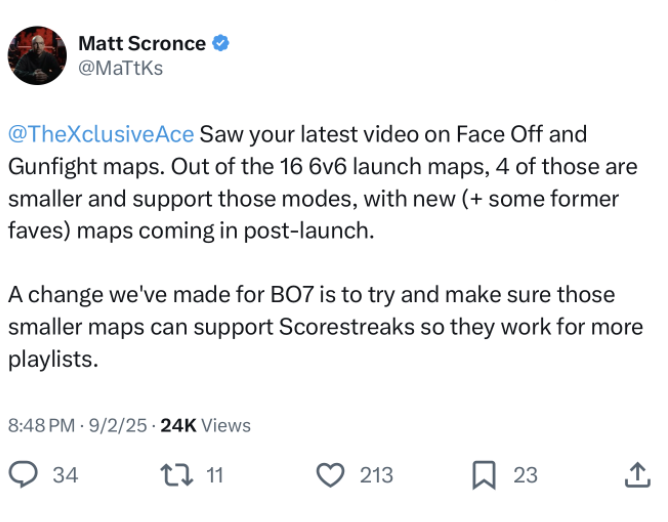
Task: Repost the tweet using the retweet arrows icon
Action: point(176,475)
